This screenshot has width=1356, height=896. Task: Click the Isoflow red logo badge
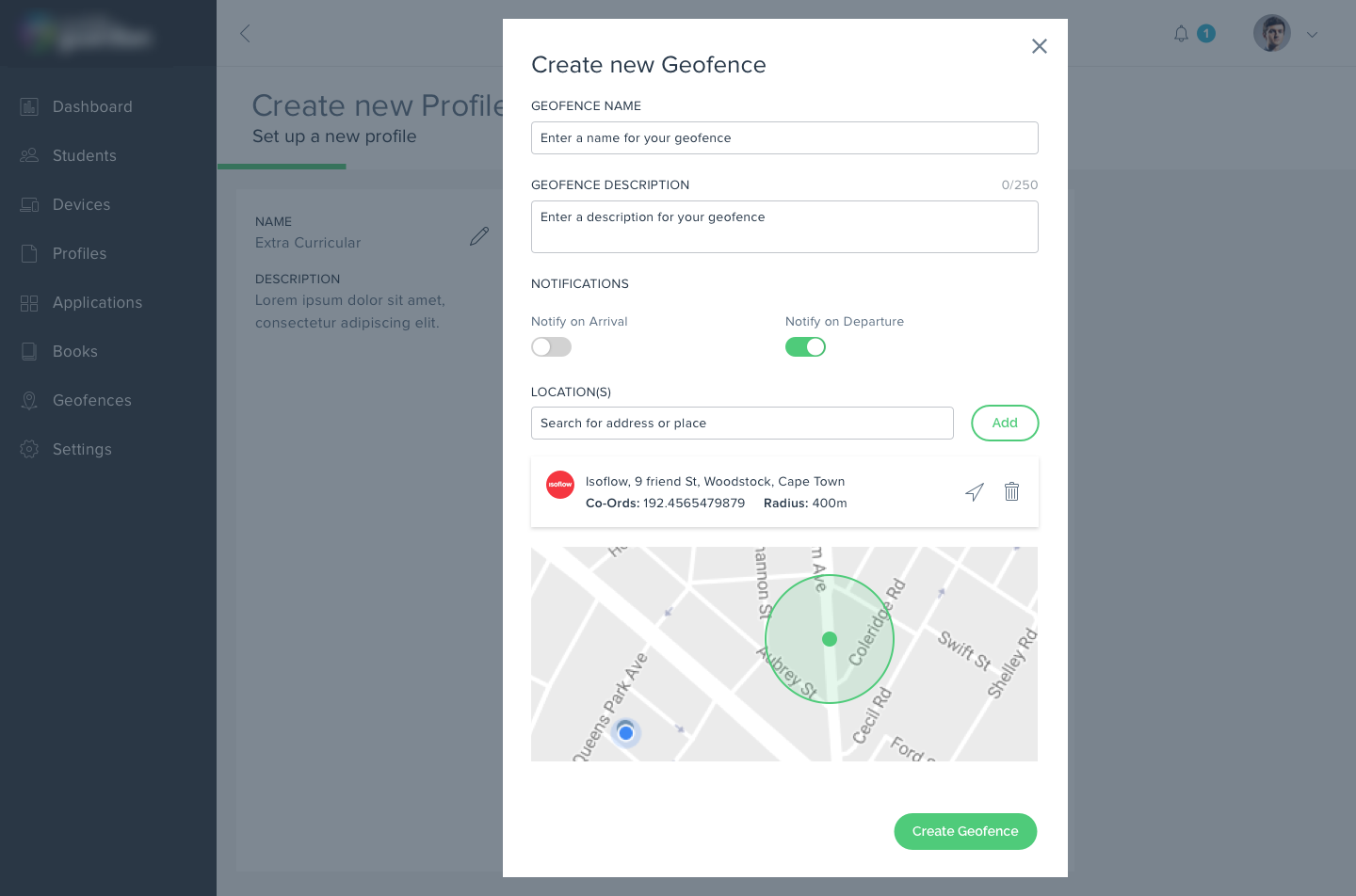click(560, 485)
